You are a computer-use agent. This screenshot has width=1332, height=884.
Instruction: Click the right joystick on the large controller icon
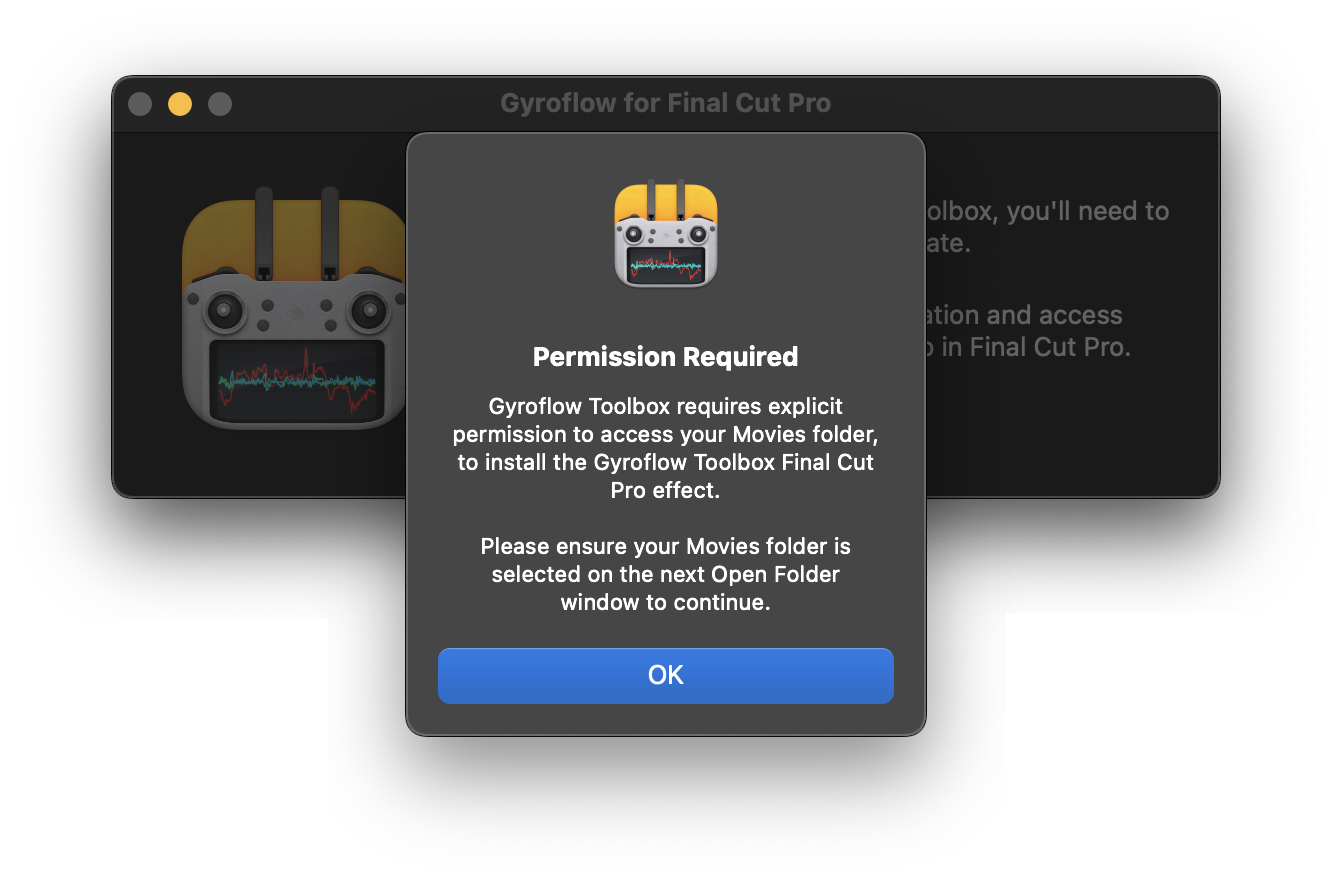click(368, 310)
